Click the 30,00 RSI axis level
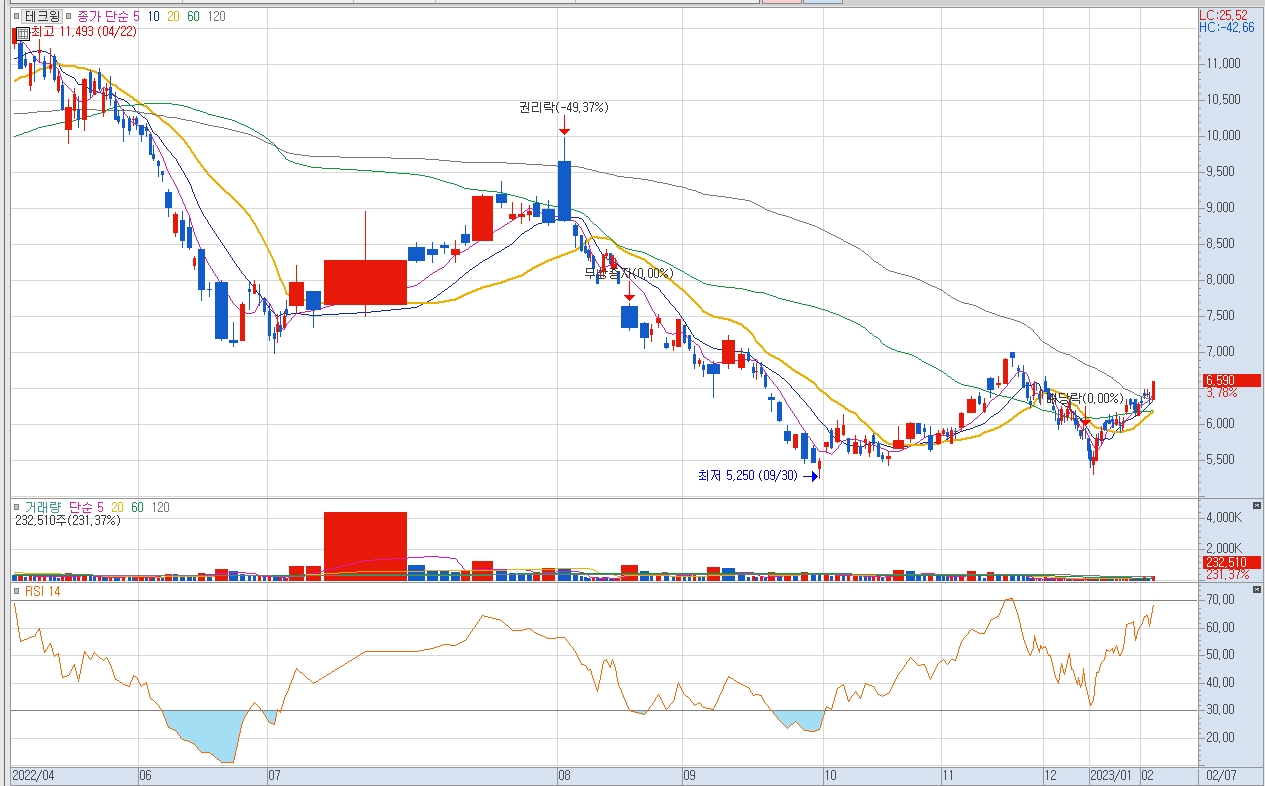 coord(1221,709)
